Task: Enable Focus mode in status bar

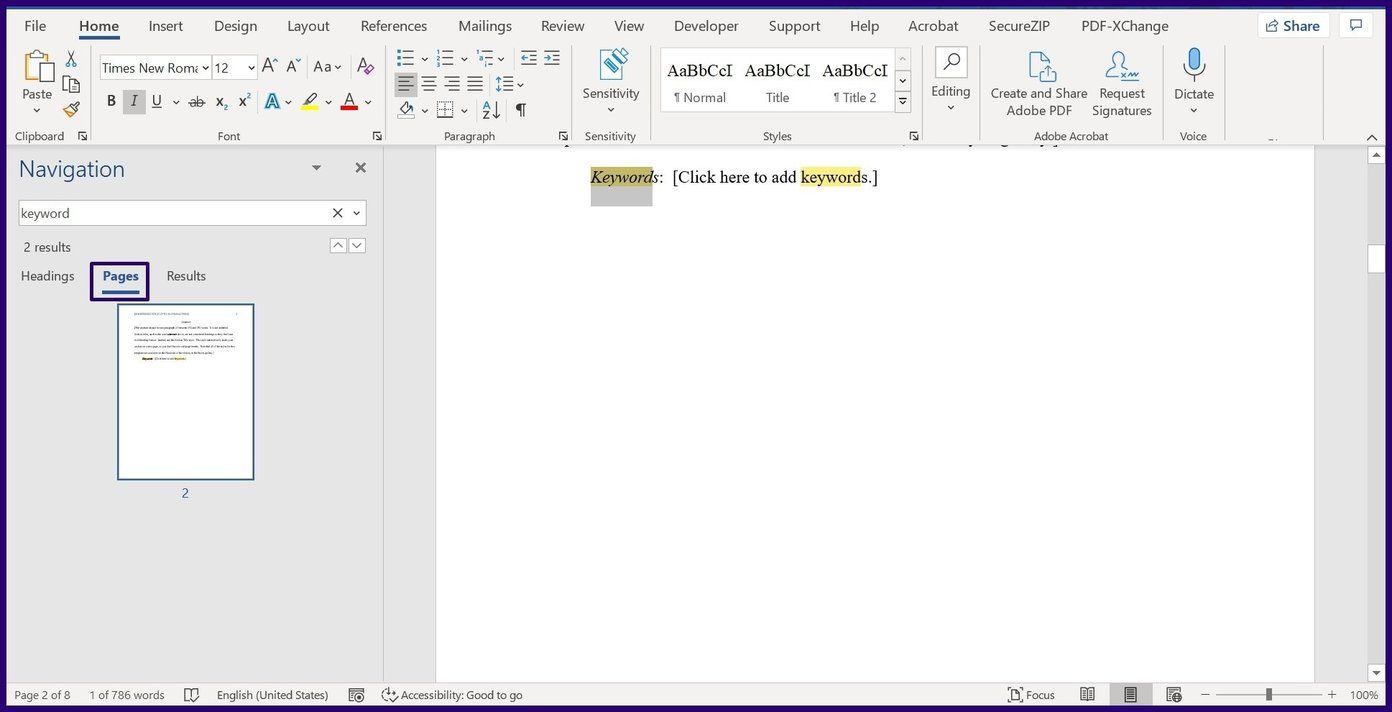Action: tap(1031, 695)
